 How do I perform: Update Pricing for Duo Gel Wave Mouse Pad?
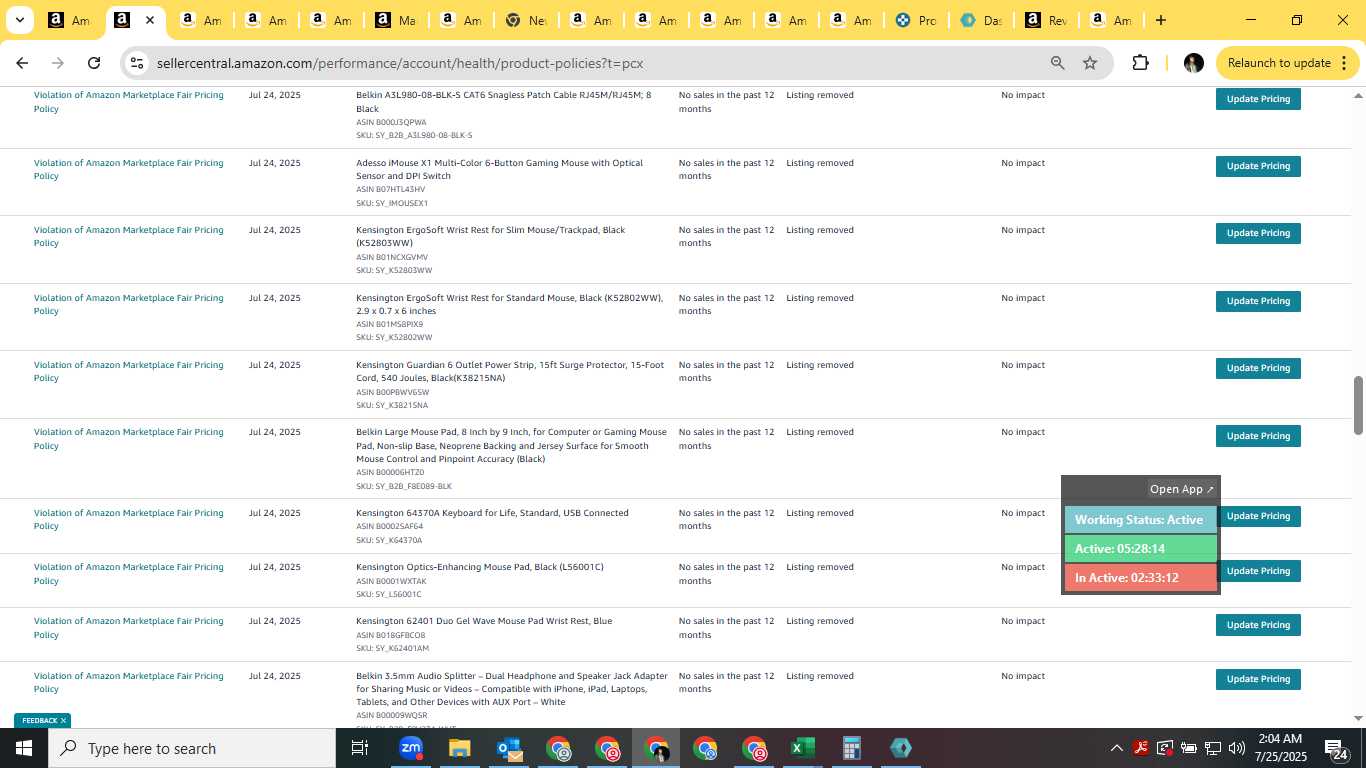[x=1258, y=625]
